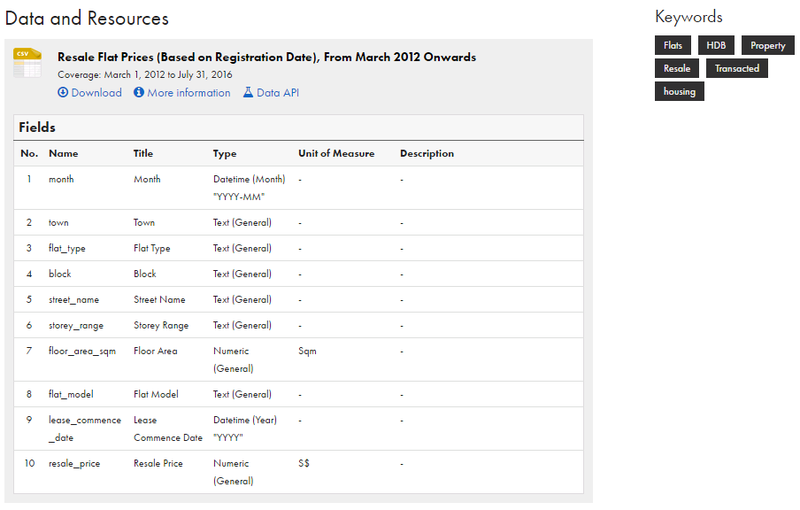Select the HDB keyword tag
The height and width of the screenshot is (510, 800).
click(716, 45)
